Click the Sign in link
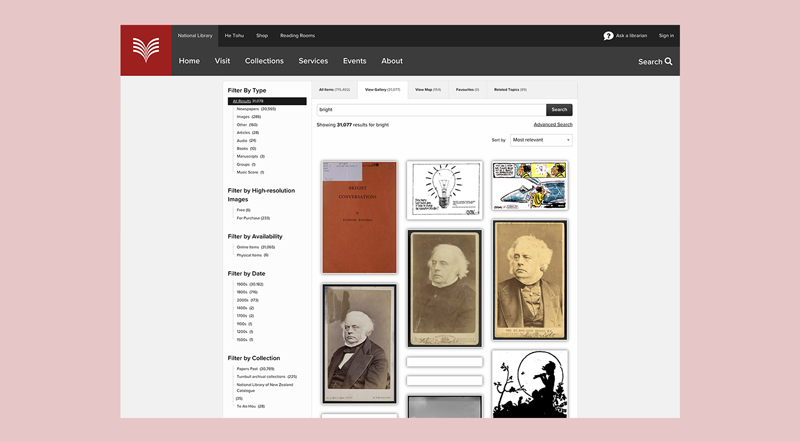 (666, 36)
